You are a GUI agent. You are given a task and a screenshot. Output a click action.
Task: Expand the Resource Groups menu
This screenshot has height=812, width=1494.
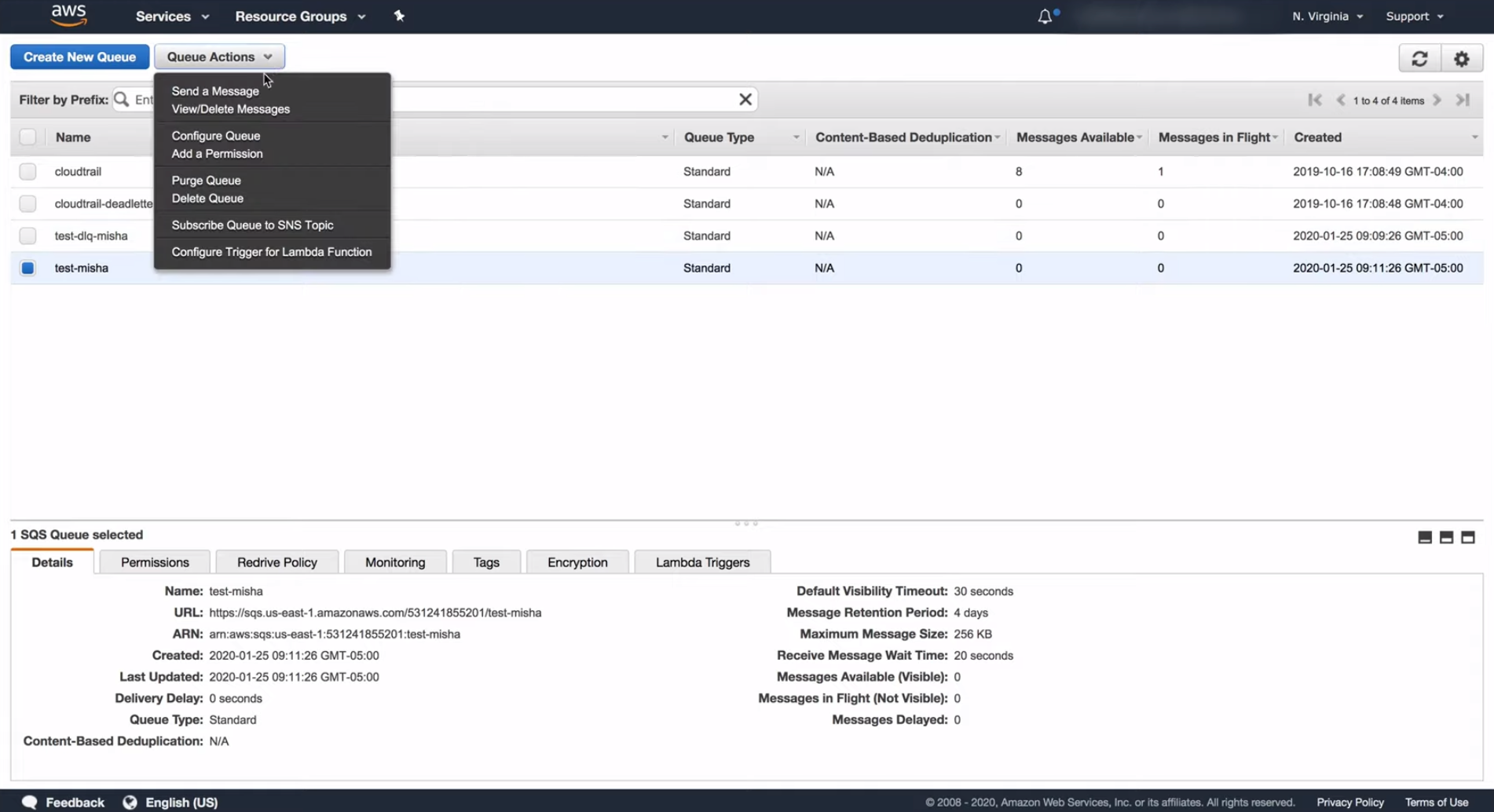pyautogui.click(x=300, y=16)
